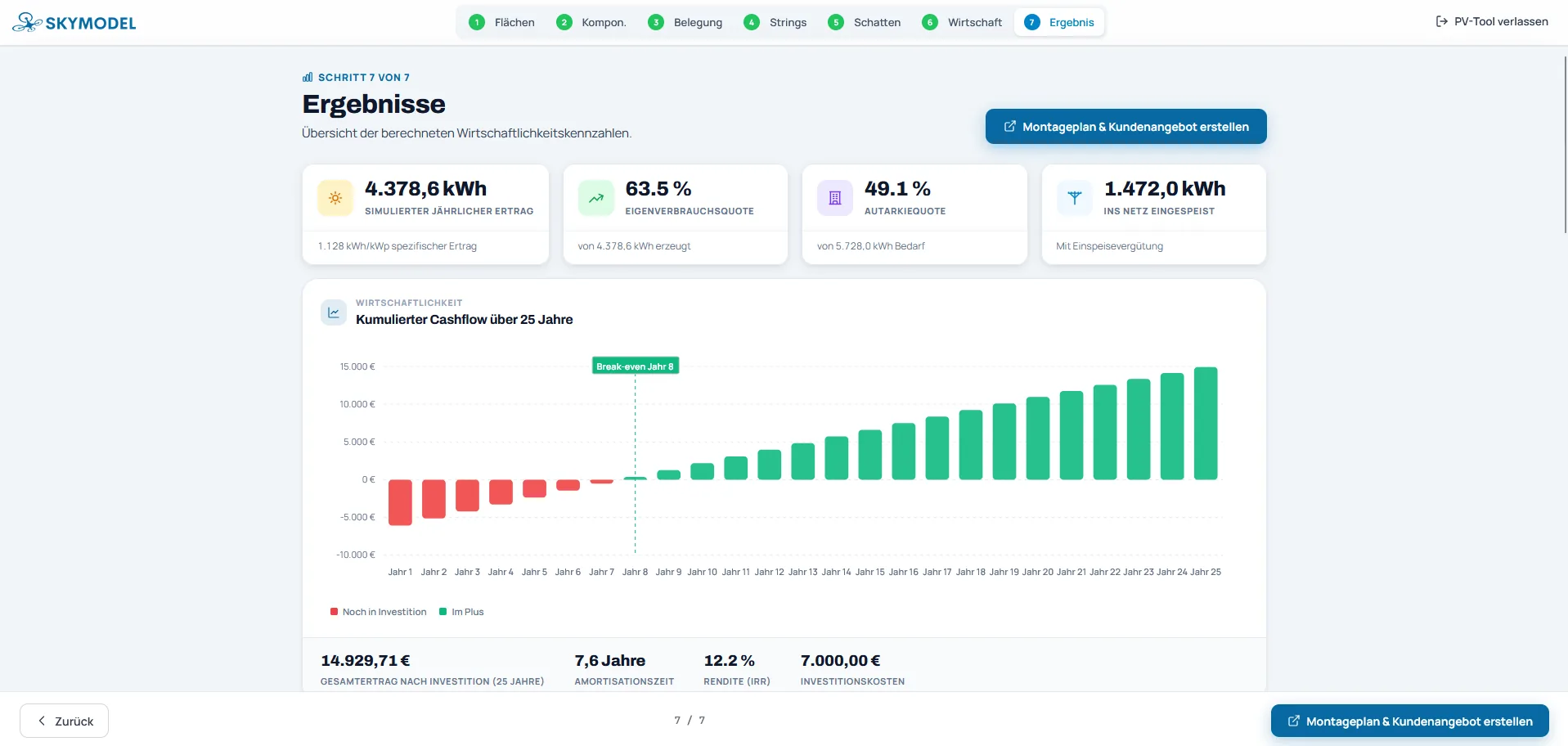
Task: Click 14.929,71 € Gesamtertrag value
Action: click(365, 660)
